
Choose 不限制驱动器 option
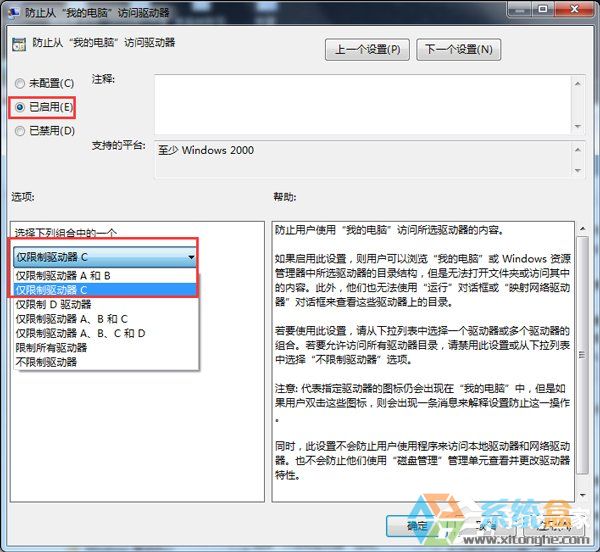pyautogui.click(x=106, y=361)
